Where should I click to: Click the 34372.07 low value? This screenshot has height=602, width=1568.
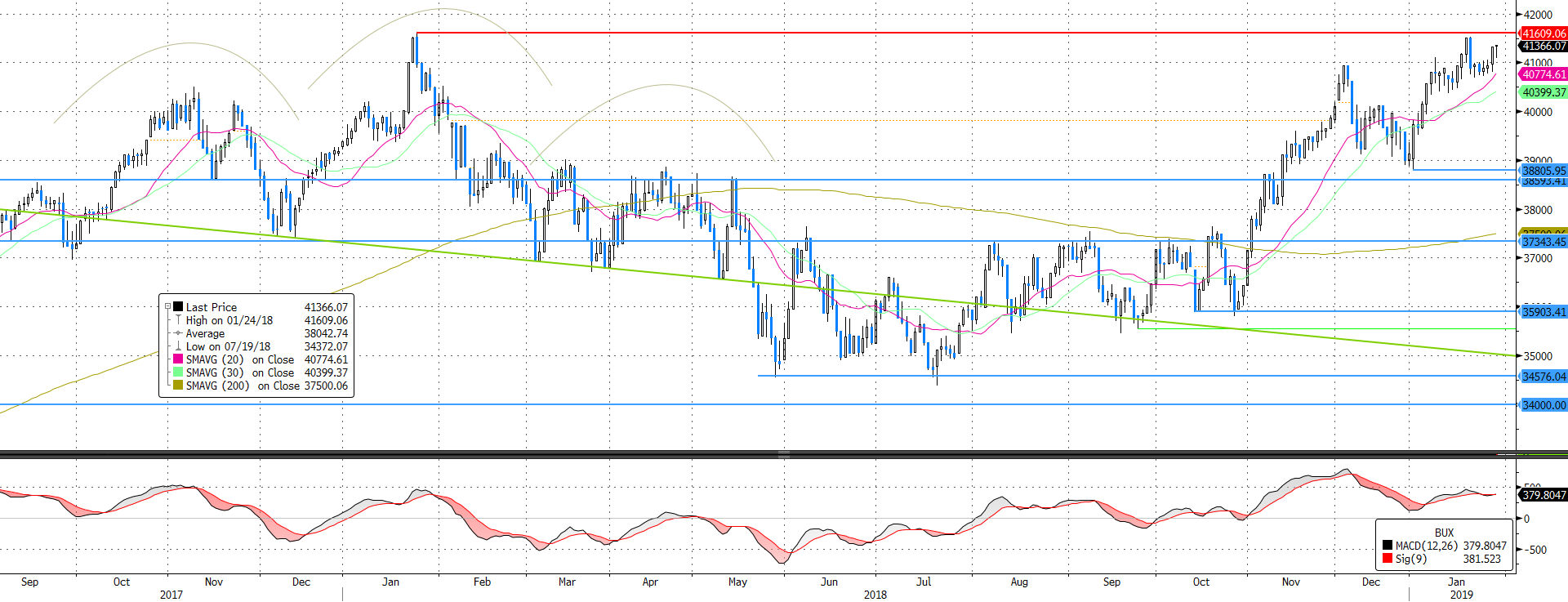coord(326,346)
